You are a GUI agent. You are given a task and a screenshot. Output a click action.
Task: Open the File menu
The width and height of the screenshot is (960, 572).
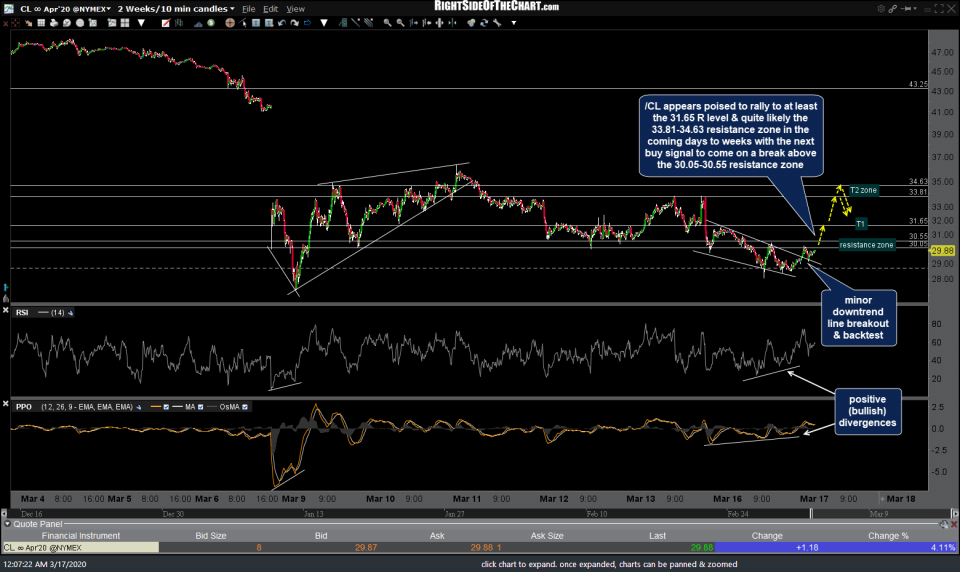click(248, 8)
